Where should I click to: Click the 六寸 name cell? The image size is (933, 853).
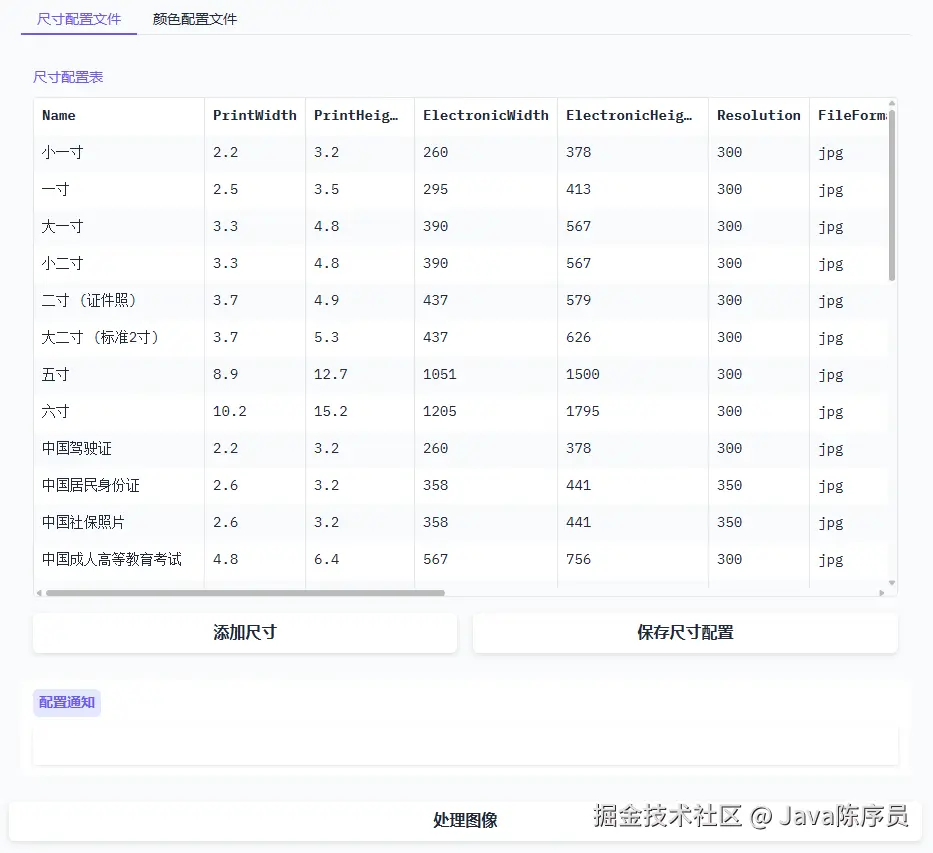[x=119, y=412]
